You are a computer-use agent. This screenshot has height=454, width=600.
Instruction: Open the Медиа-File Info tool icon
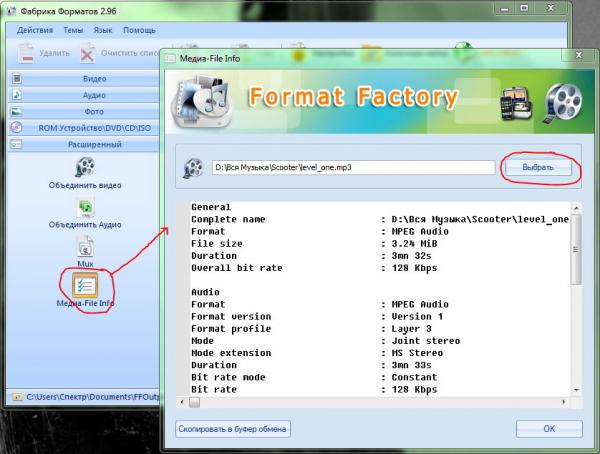[85, 286]
